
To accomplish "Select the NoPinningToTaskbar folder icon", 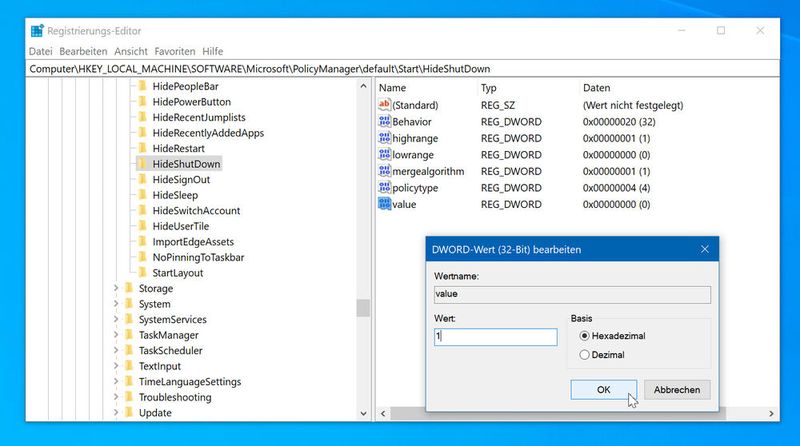I will 143,257.
